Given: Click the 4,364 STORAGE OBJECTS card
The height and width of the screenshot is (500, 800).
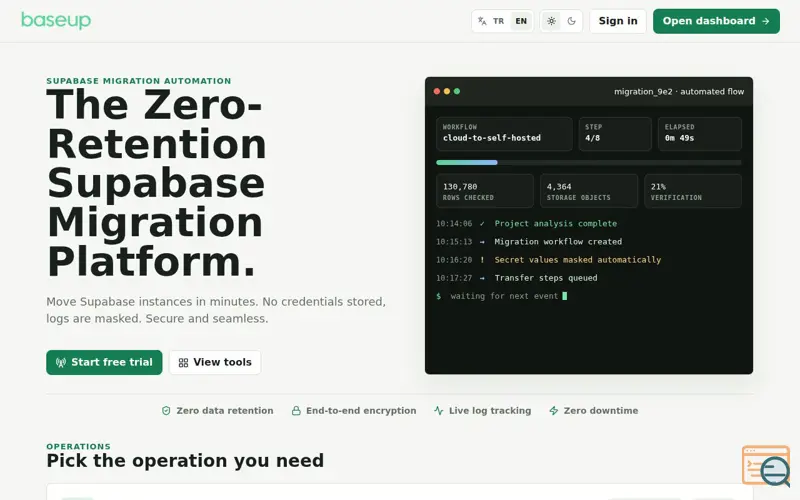Looking at the screenshot, I should (589, 191).
